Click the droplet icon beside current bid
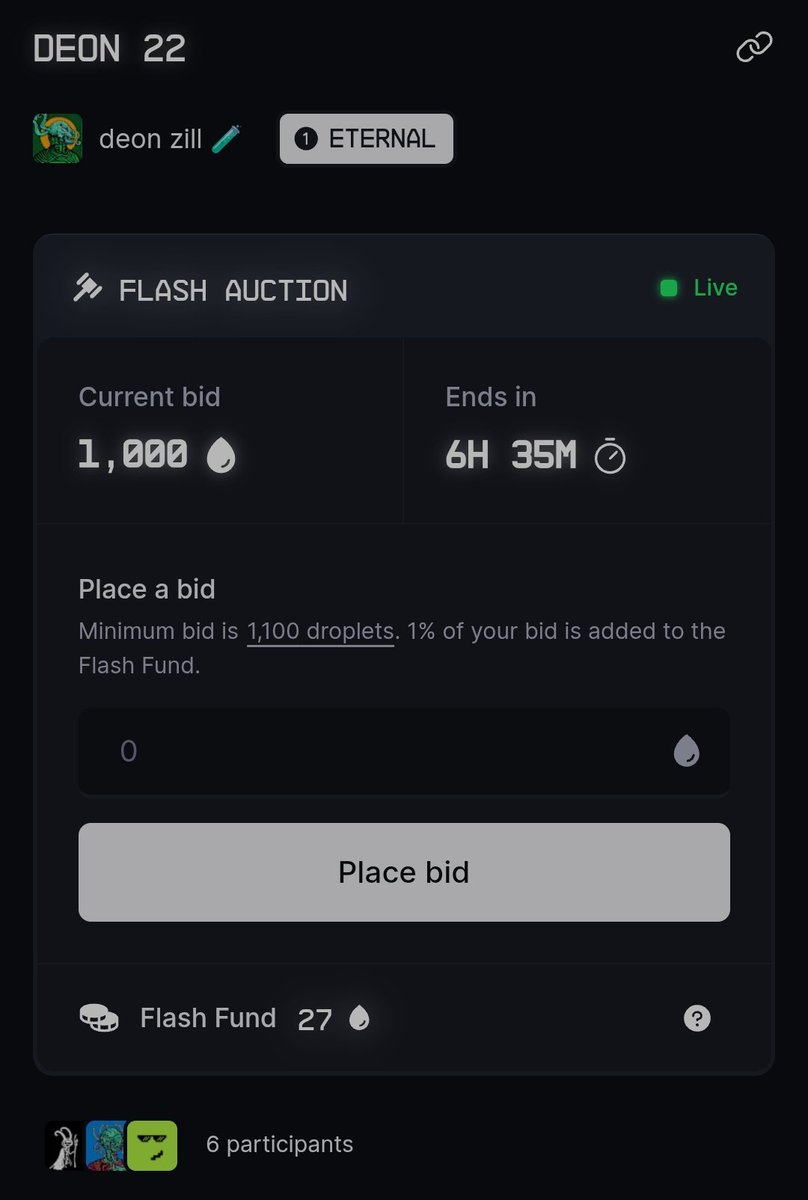The height and width of the screenshot is (1200, 808). (220, 457)
